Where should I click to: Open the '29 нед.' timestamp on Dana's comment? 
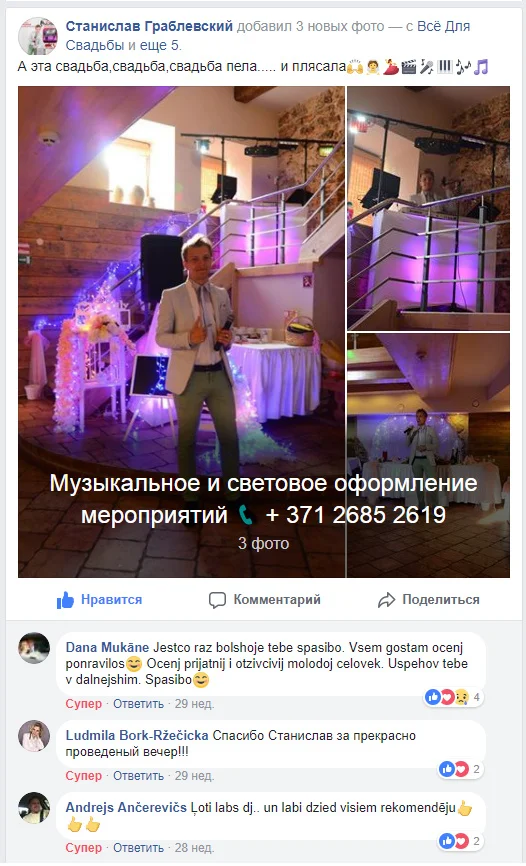tap(194, 704)
